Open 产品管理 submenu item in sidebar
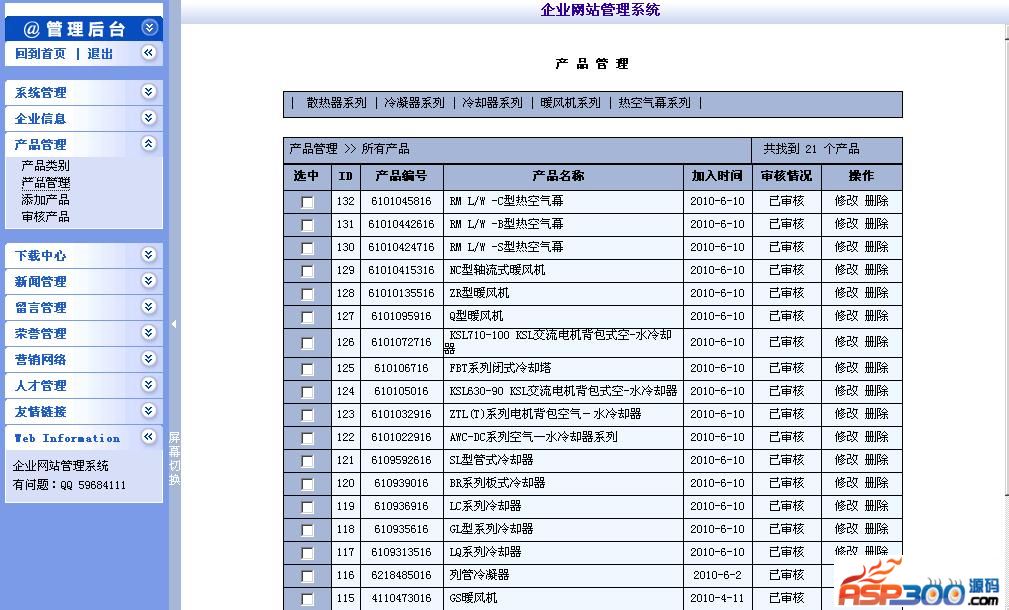This screenshot has width=1009, height=610. point(45,183)
